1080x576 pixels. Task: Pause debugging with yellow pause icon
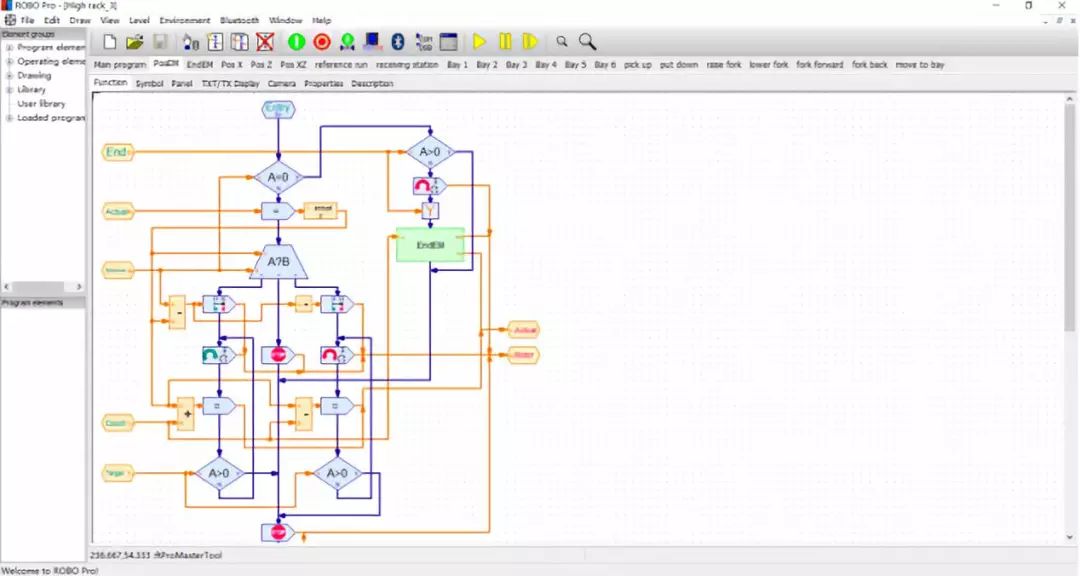click(505, 42)
